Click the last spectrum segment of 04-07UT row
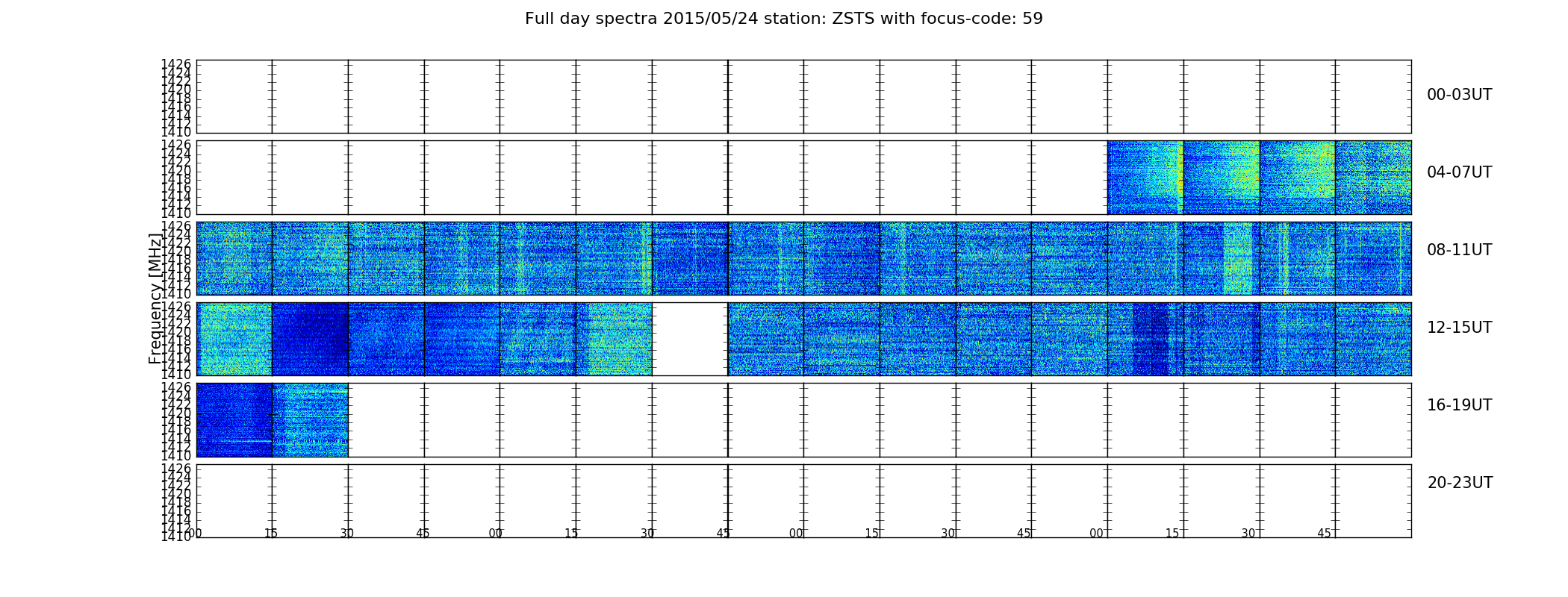Image resolution: width=1568 pixels, height=597 pixels. 1373,178
